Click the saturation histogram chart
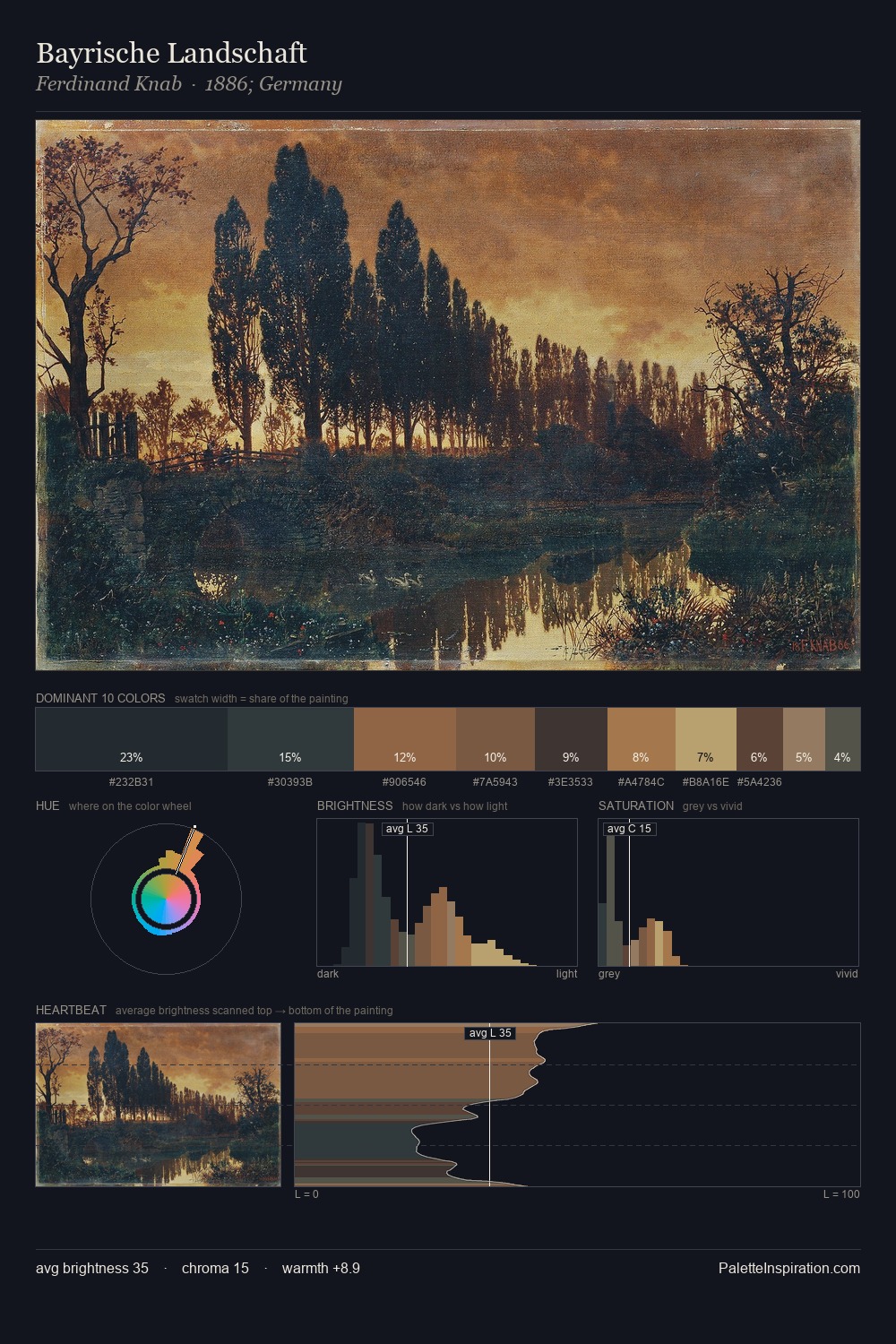 pos(728,892)
